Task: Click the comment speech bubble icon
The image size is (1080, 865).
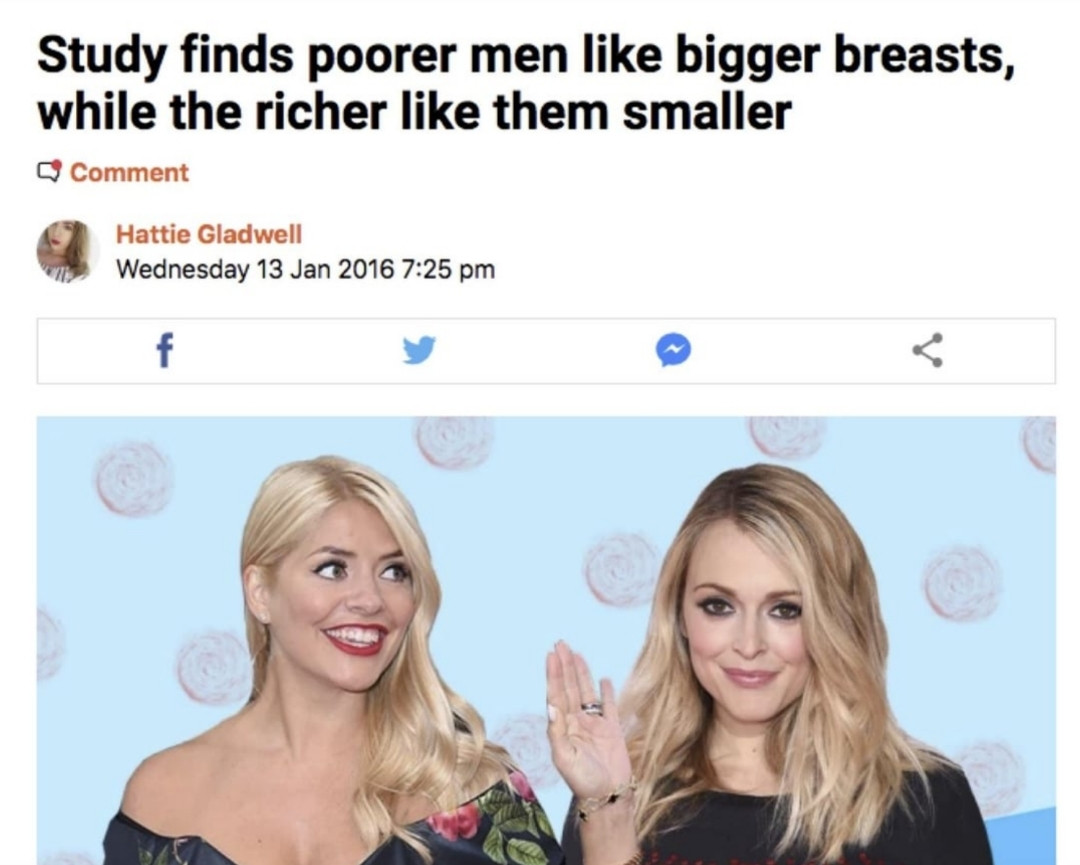Action: pyautogui.click(x=49, y=171)
